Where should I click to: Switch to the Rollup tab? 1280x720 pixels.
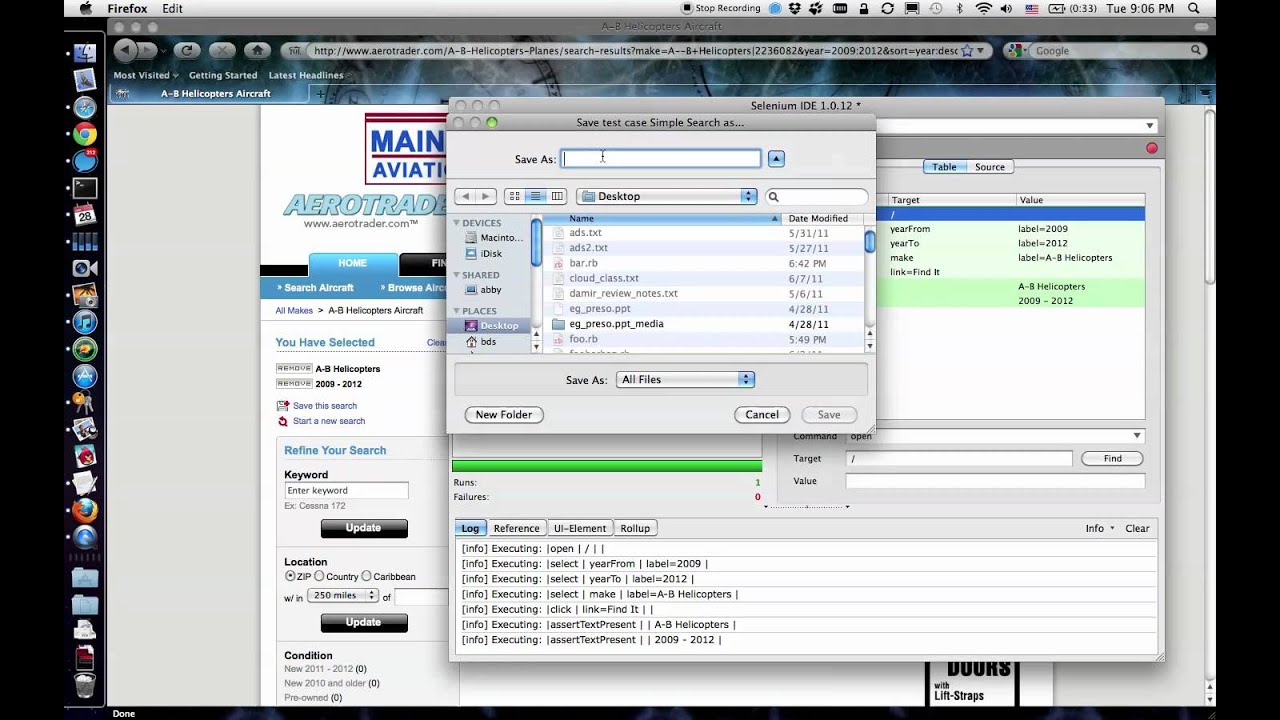point(634,528)
